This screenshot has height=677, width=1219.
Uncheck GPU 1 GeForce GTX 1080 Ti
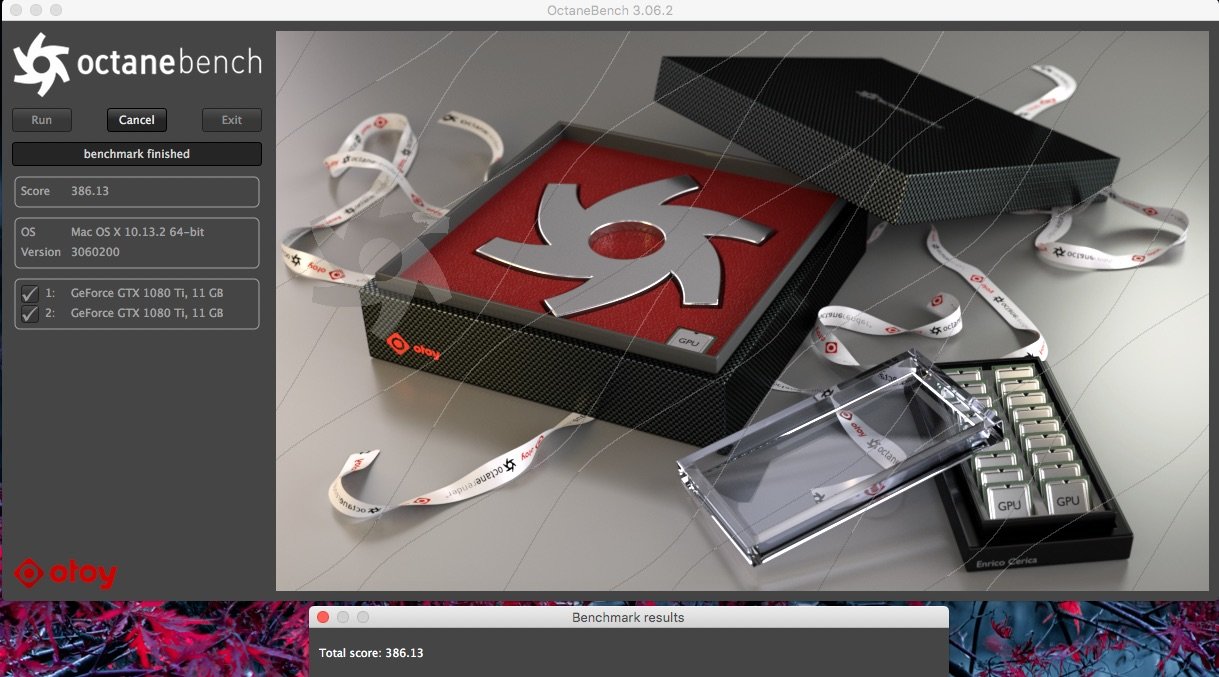click(30, 294)
